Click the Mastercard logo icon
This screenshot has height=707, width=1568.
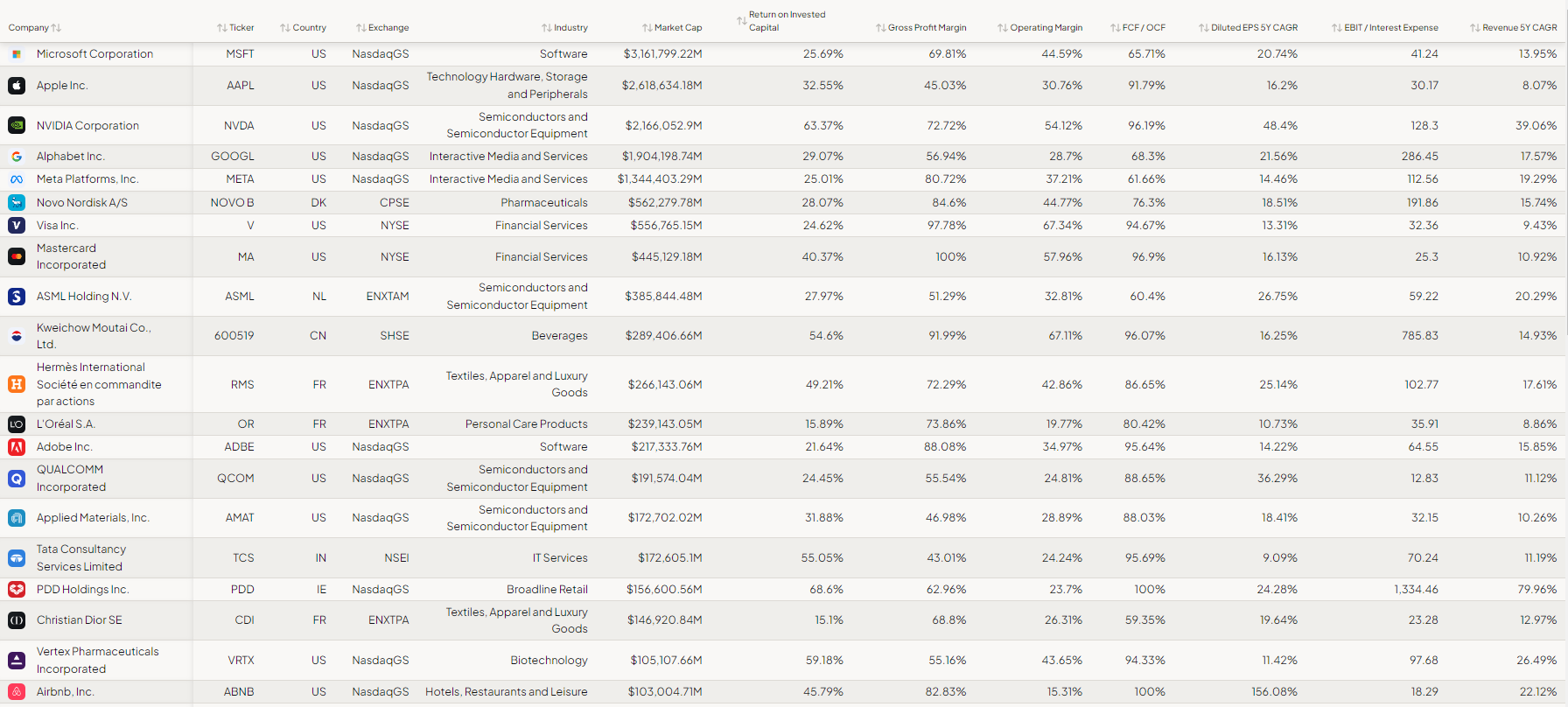click(17, 256)
